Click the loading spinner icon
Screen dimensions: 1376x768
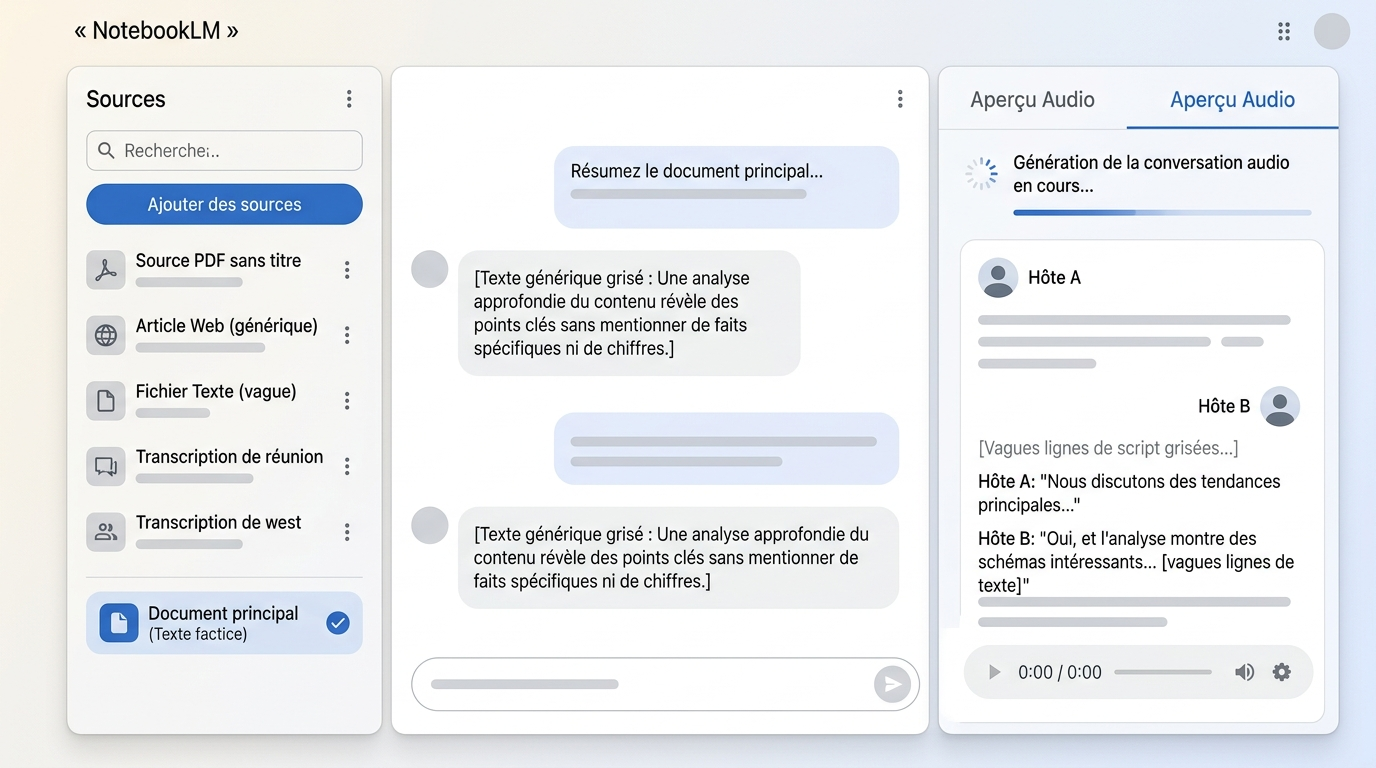pos(981,174)
